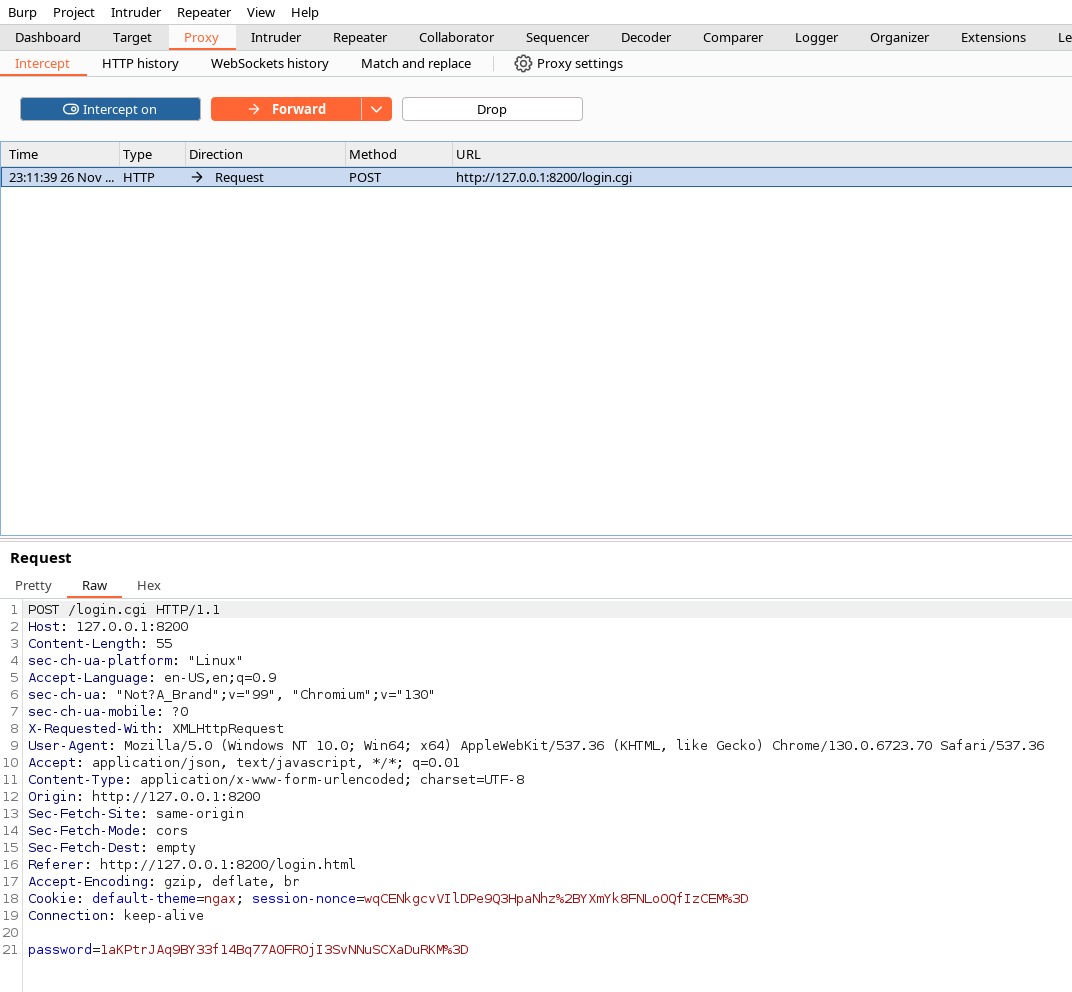
Task: Open the Burp menu
Action: click(22, 12)
